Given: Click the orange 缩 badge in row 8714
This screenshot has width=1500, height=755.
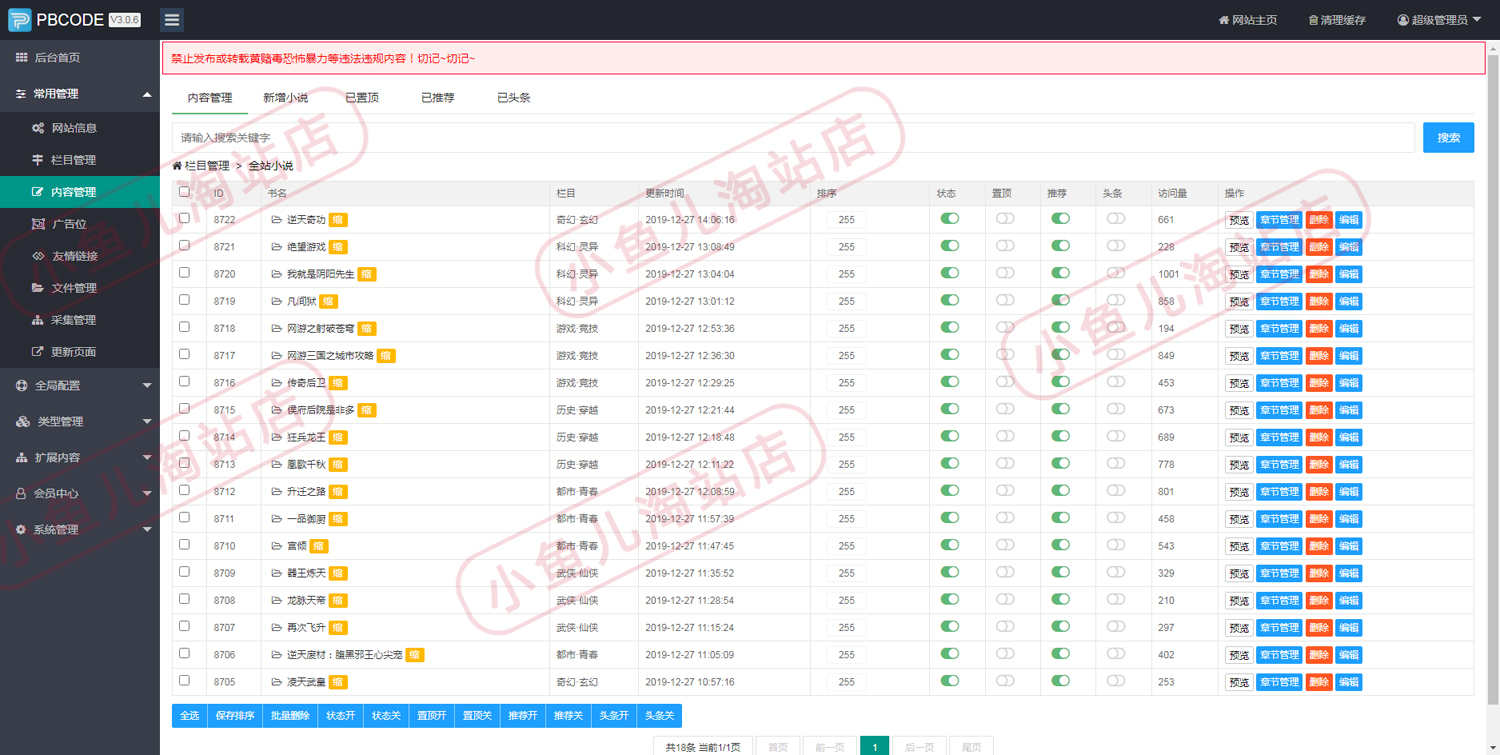Looking at the screenshot, I should point(339,437).
